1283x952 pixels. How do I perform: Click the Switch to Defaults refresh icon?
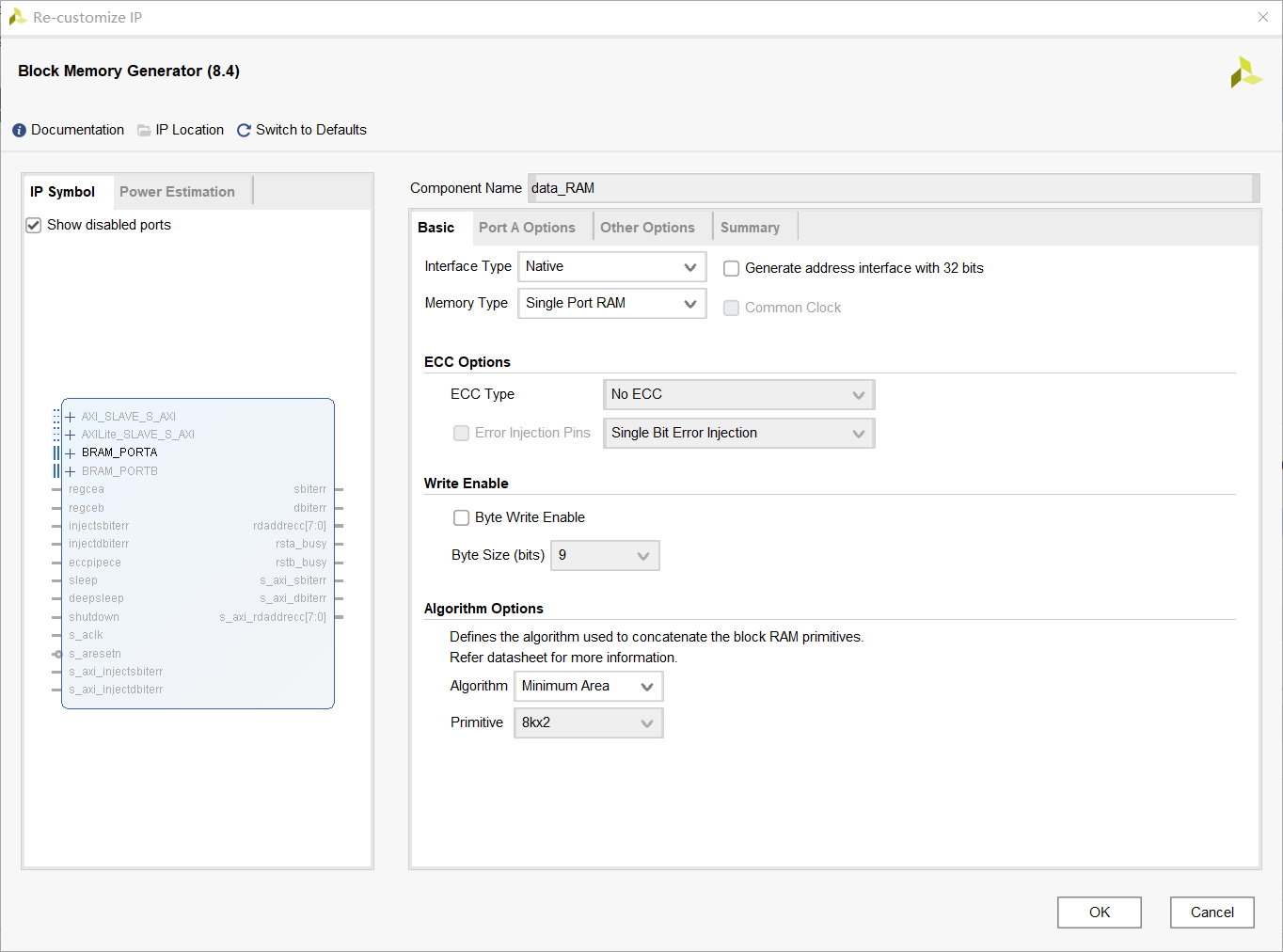pyautogui.click(x=244, y=131)
